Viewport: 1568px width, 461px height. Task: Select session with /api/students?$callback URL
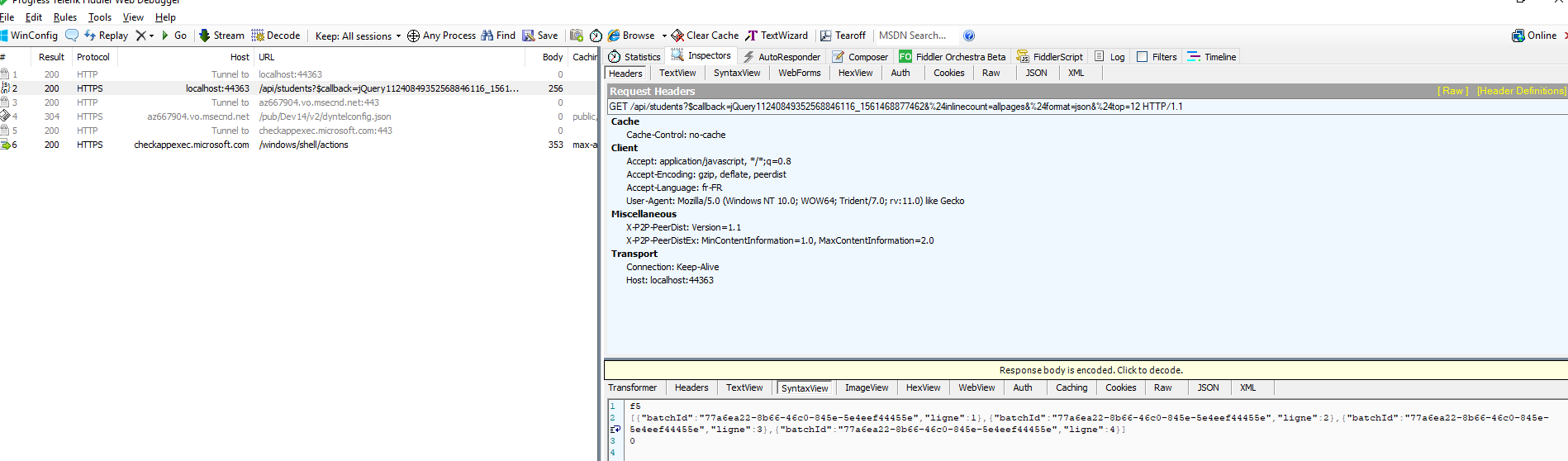297,88
